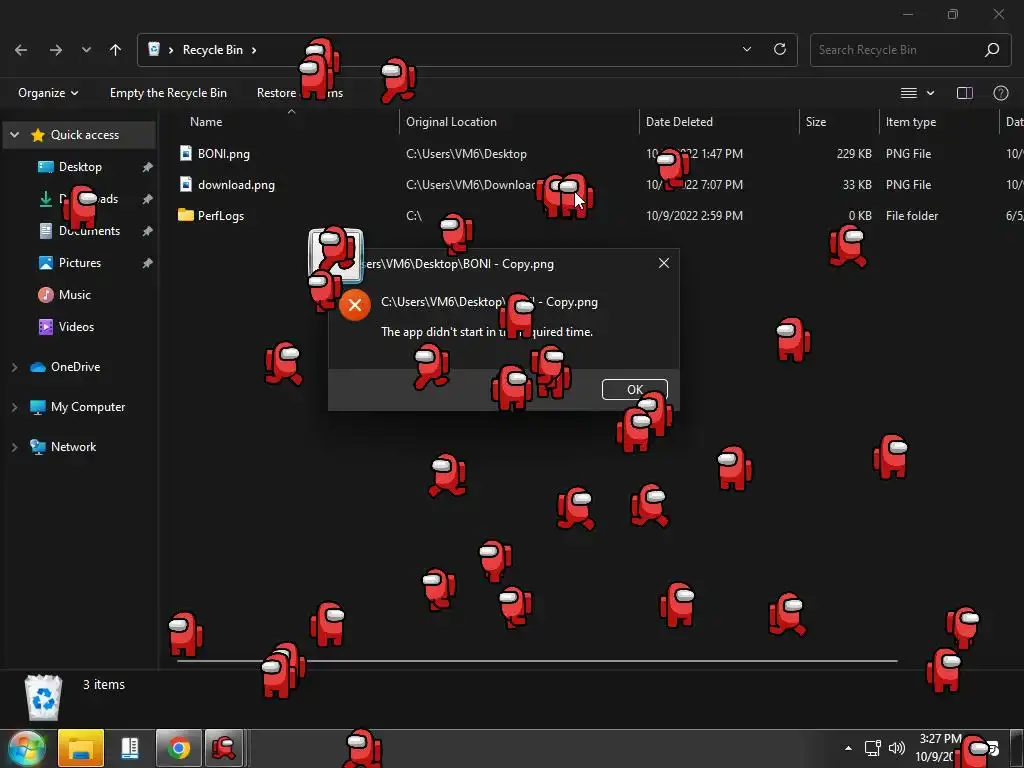Open the Chrome taskbar icon
The image size is (1024, 768).
point(178,748)
